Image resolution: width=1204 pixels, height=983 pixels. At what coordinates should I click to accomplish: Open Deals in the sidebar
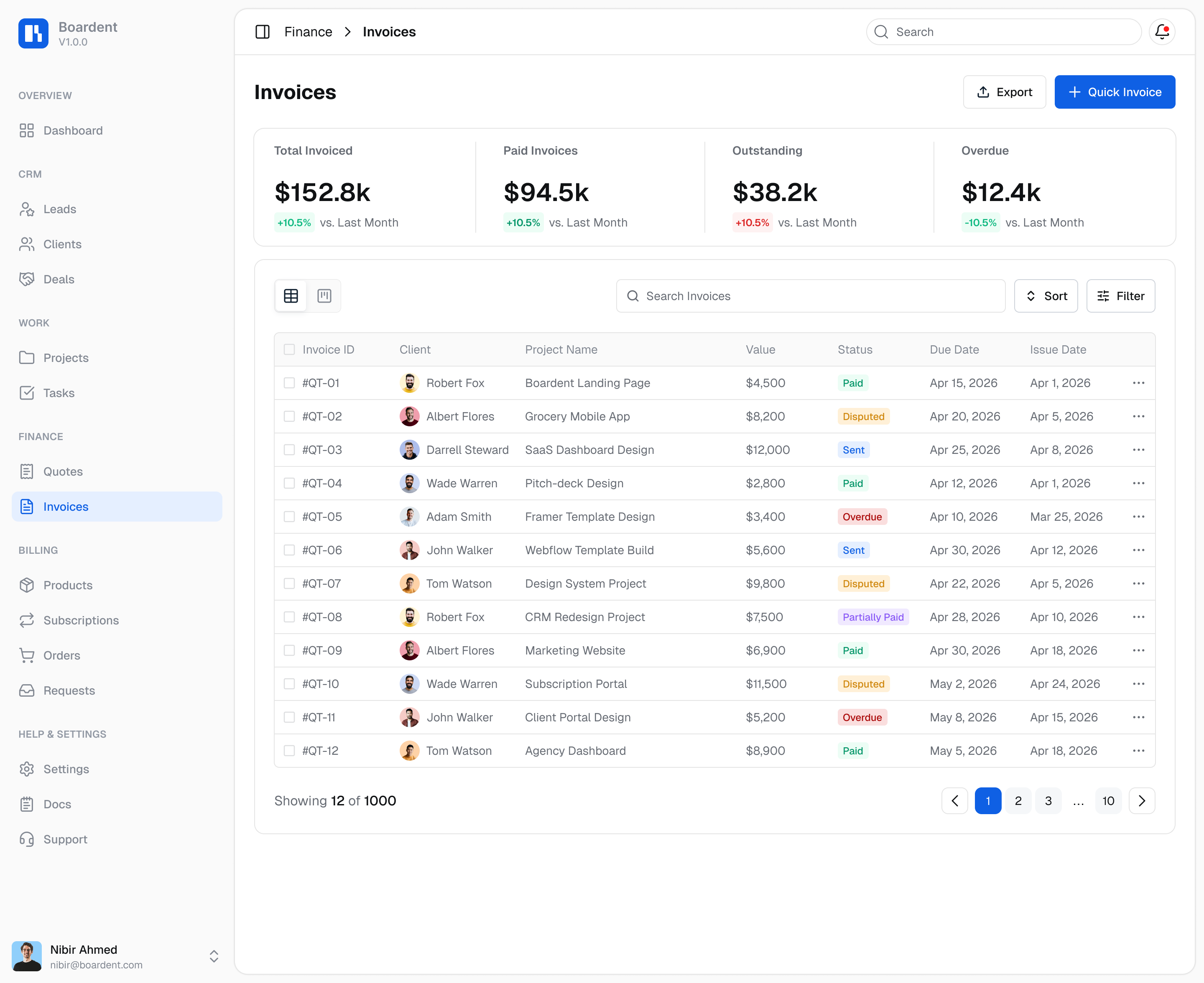(117, 279)
